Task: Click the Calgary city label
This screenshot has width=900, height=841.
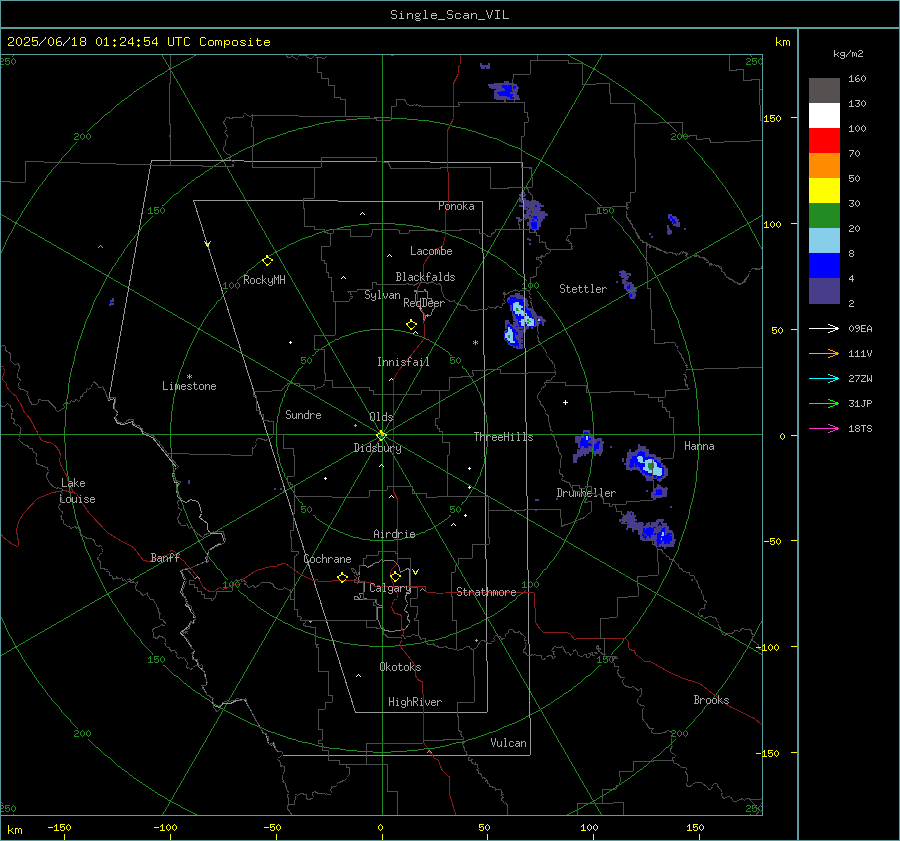Action: coord(390,588)
